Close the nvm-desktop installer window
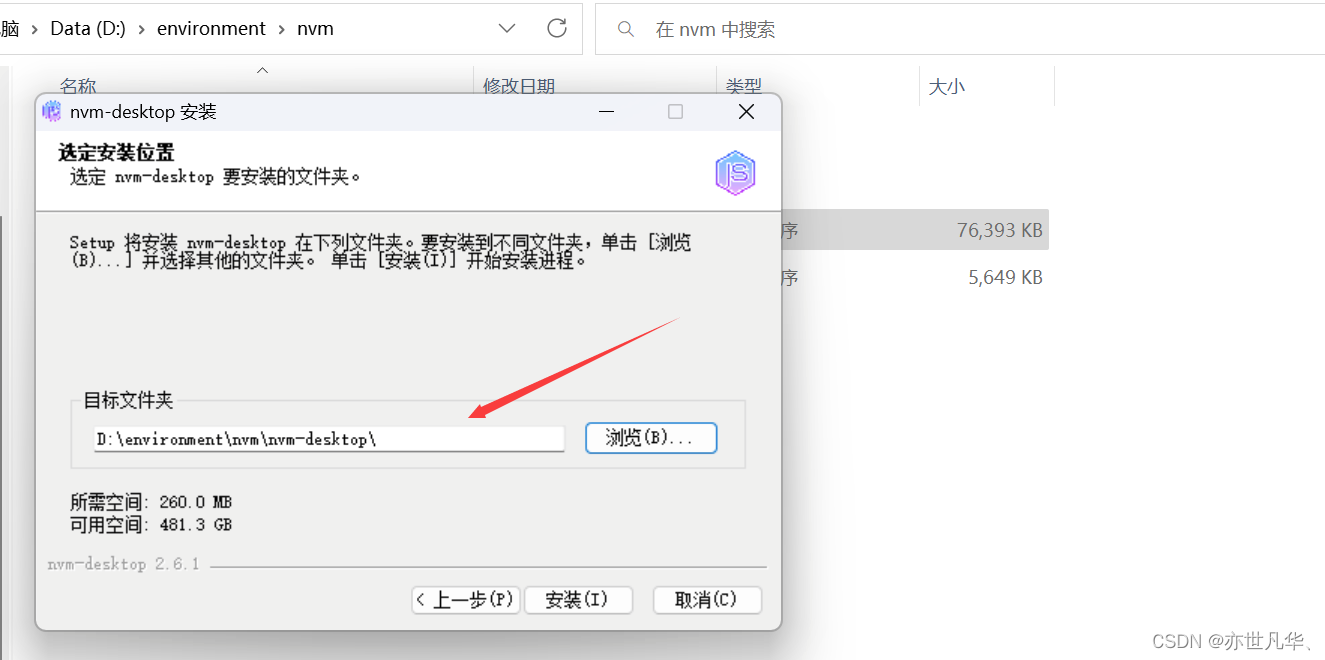The image size is (1325, 660). click(x=746, y=112)
